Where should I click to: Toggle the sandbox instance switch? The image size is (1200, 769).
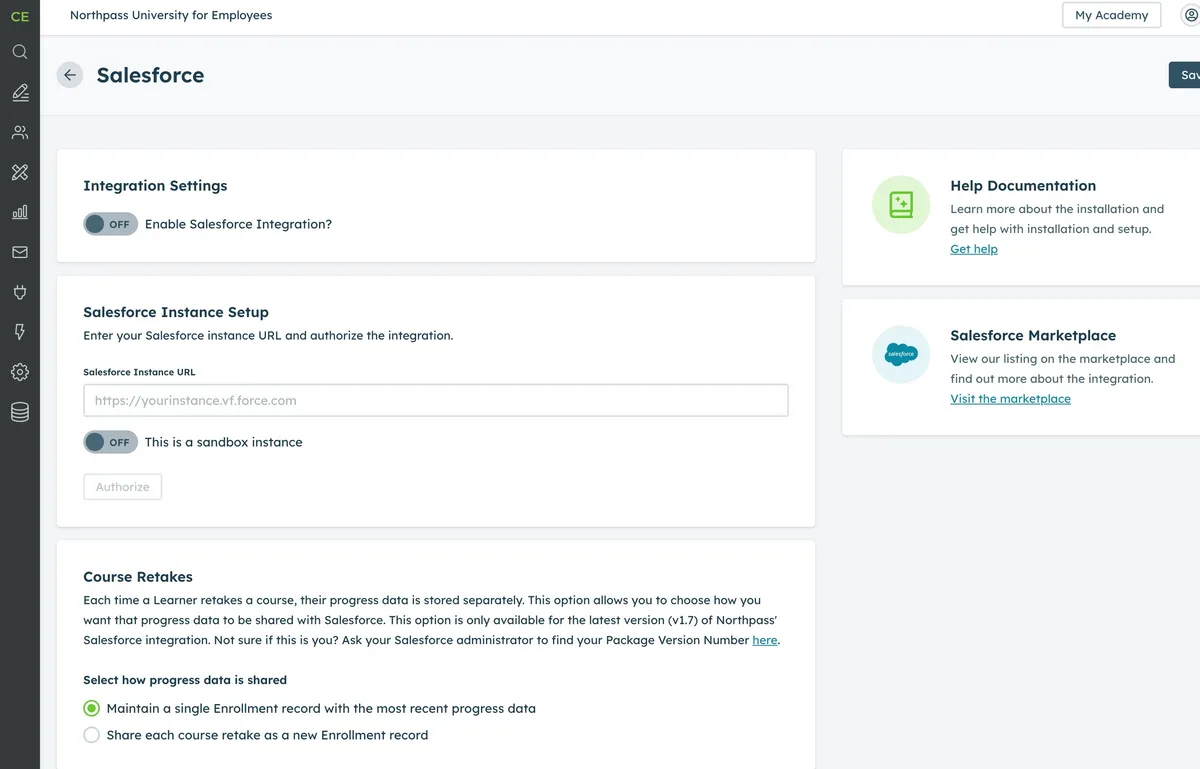[x=110, y=442]
